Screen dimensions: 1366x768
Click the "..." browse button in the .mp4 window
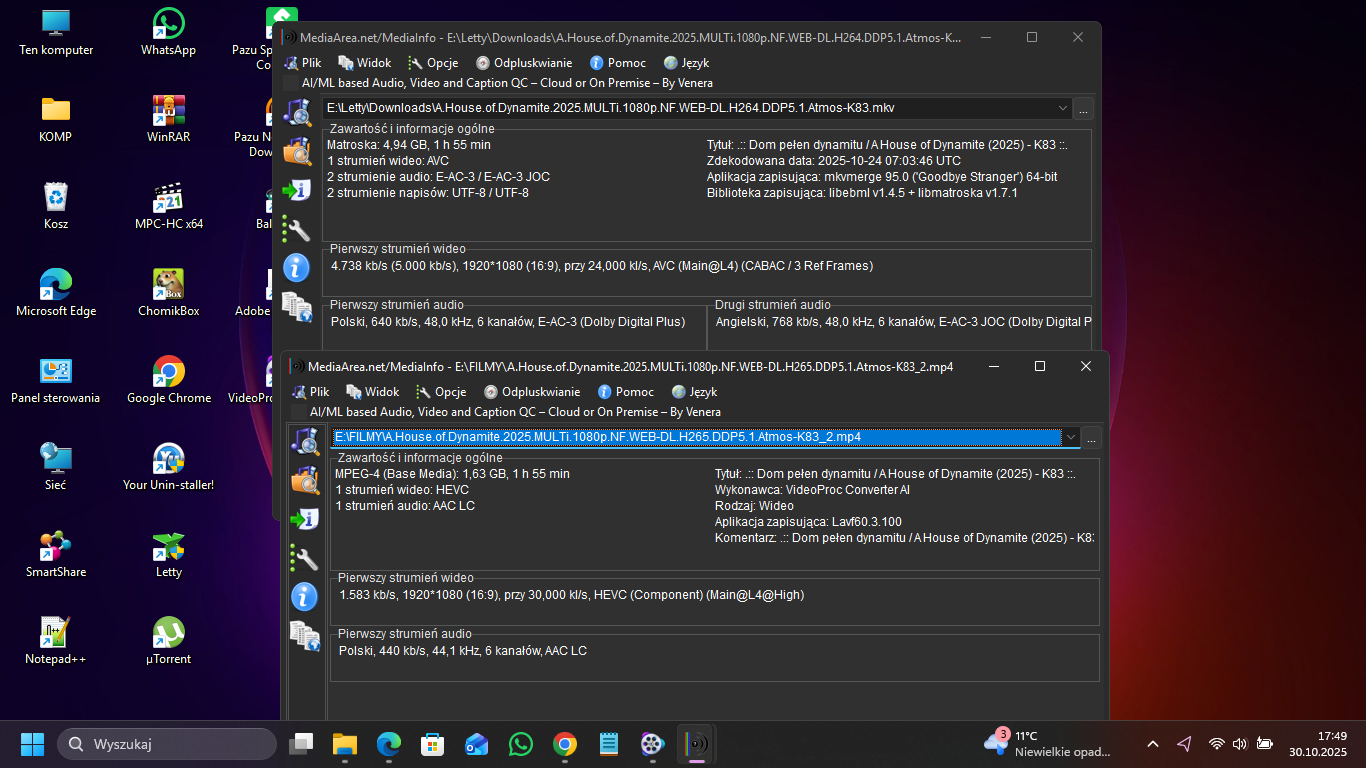click(1091, 438)
